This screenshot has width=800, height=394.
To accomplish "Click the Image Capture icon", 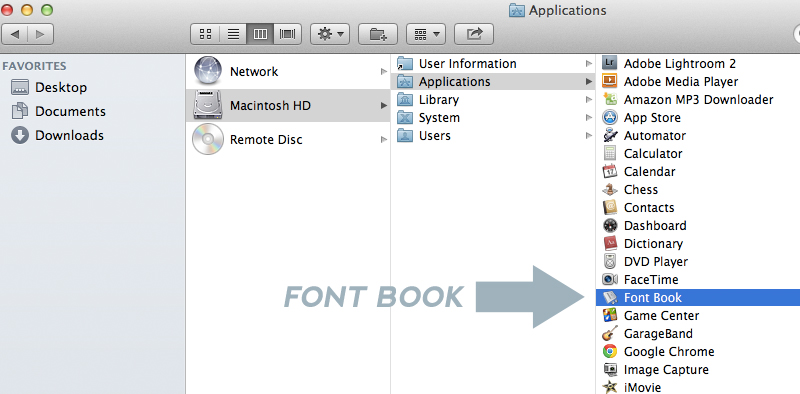I will pyautogui.click(x=610, y=369).
